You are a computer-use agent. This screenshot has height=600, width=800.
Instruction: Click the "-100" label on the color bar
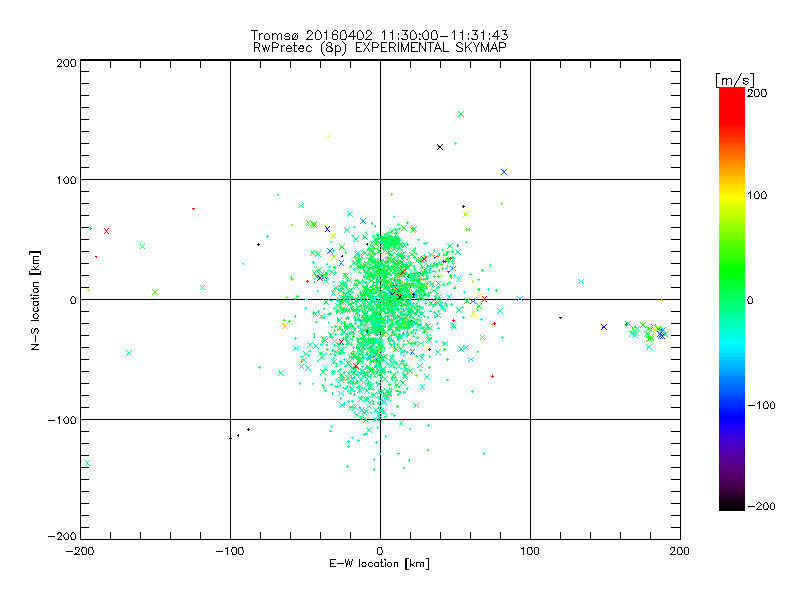[x=762, y=405]
